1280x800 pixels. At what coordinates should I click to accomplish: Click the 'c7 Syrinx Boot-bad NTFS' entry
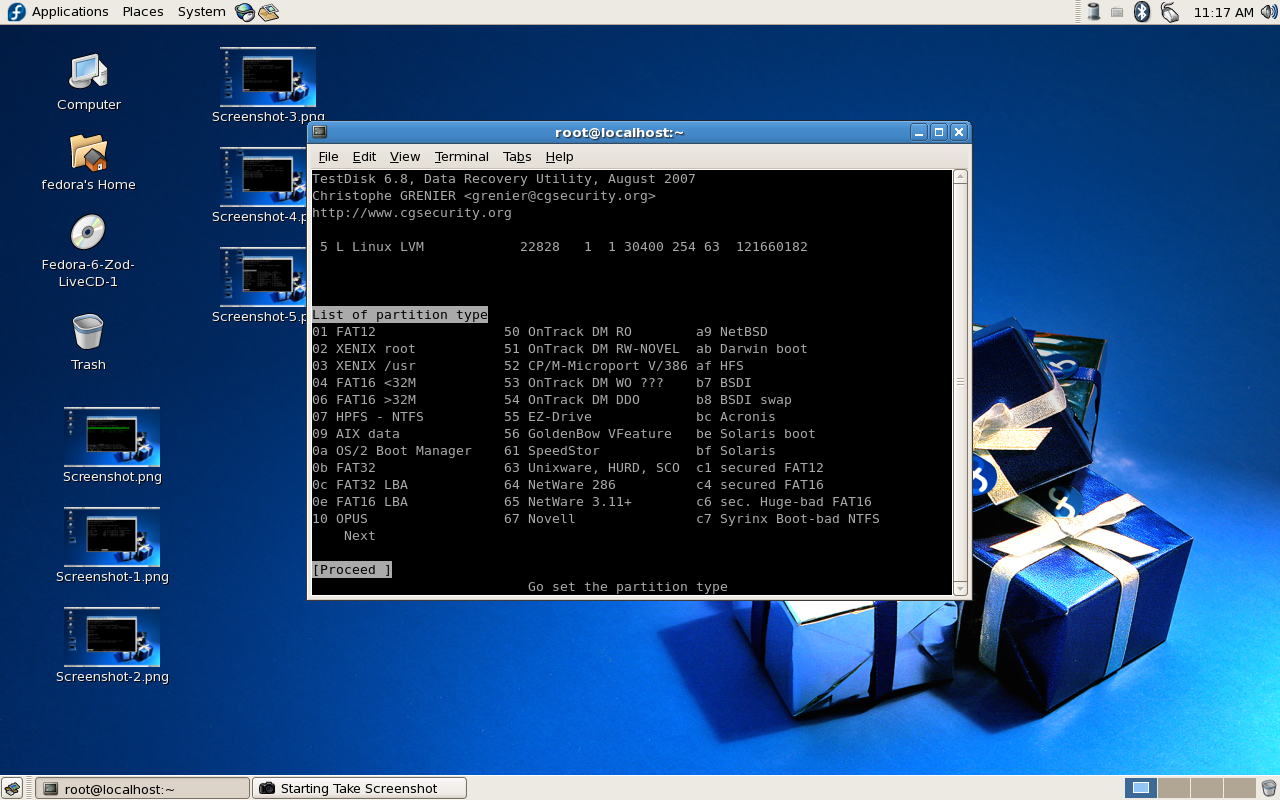[x=788, y=518]
